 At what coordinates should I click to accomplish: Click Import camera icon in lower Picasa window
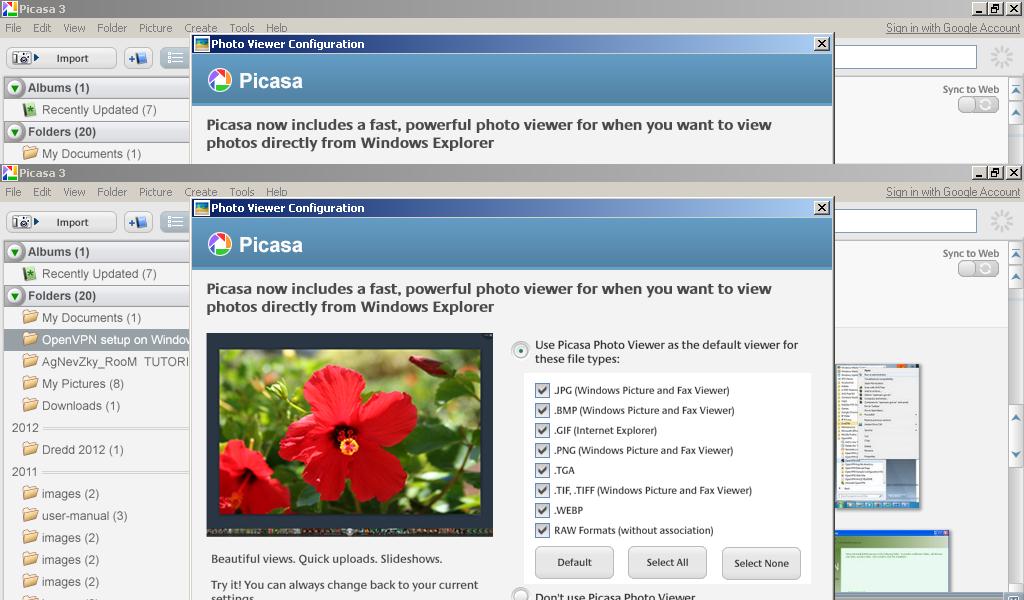21,222
